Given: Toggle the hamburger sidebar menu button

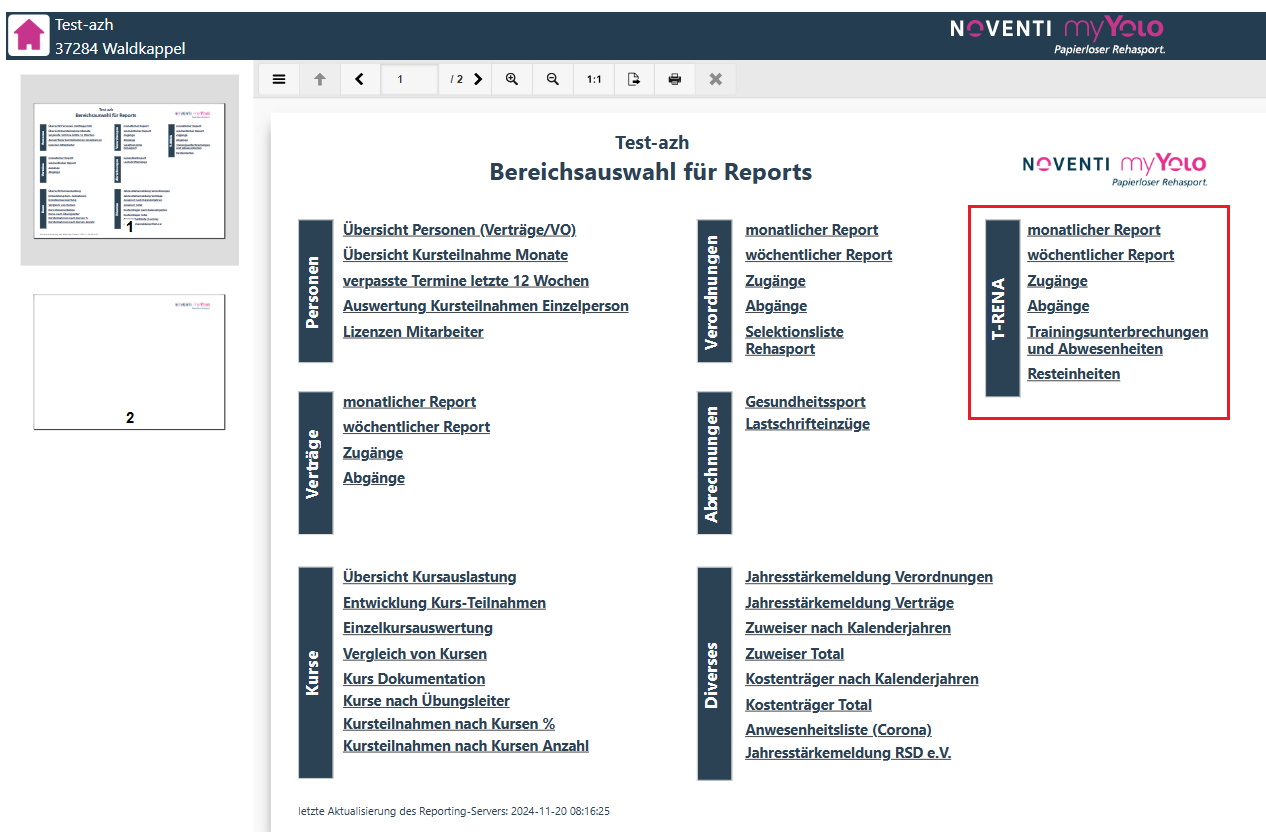Looking at the screenshot, I should [279, 79].
